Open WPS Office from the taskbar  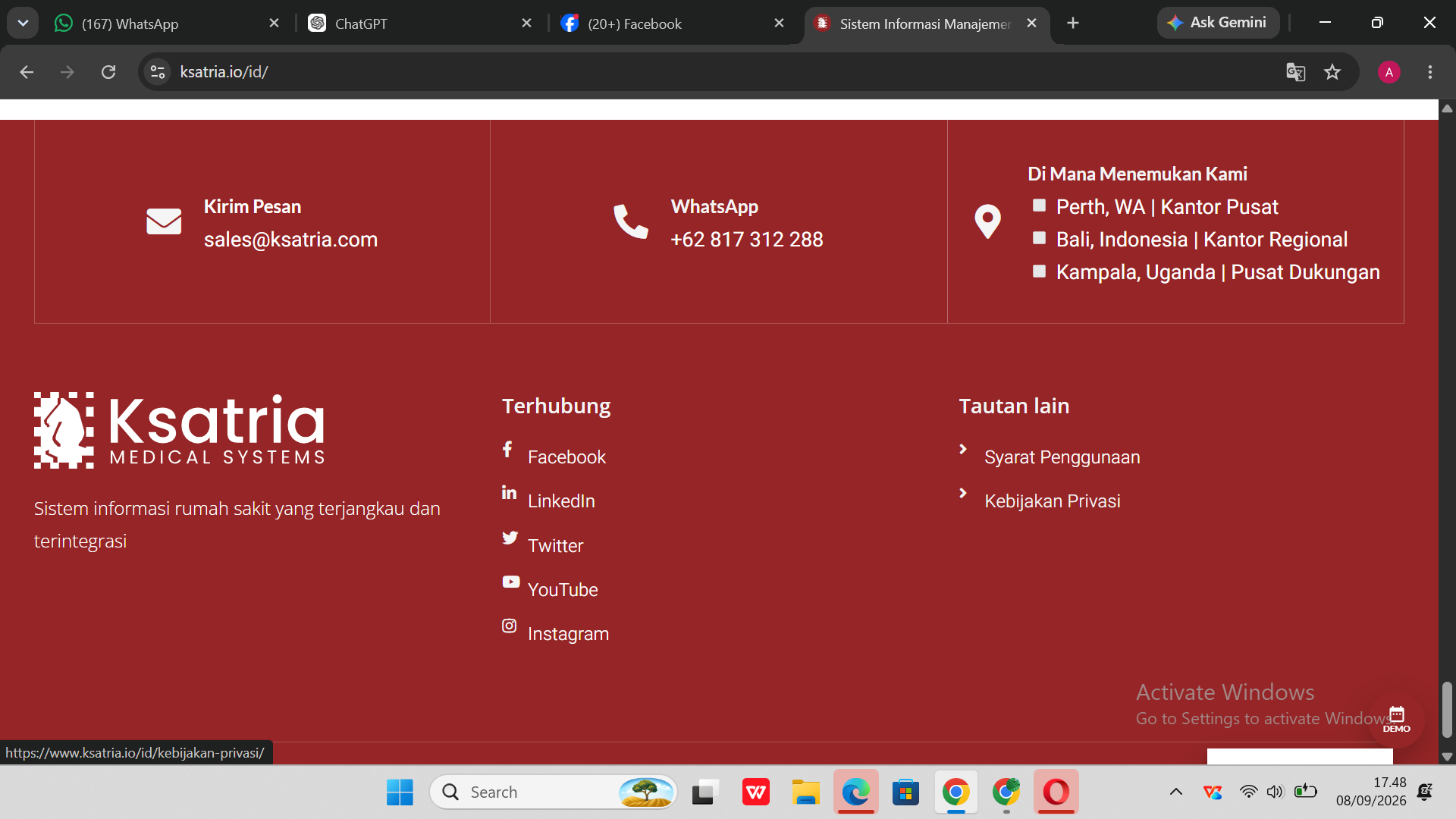click(x=756, y=792)
